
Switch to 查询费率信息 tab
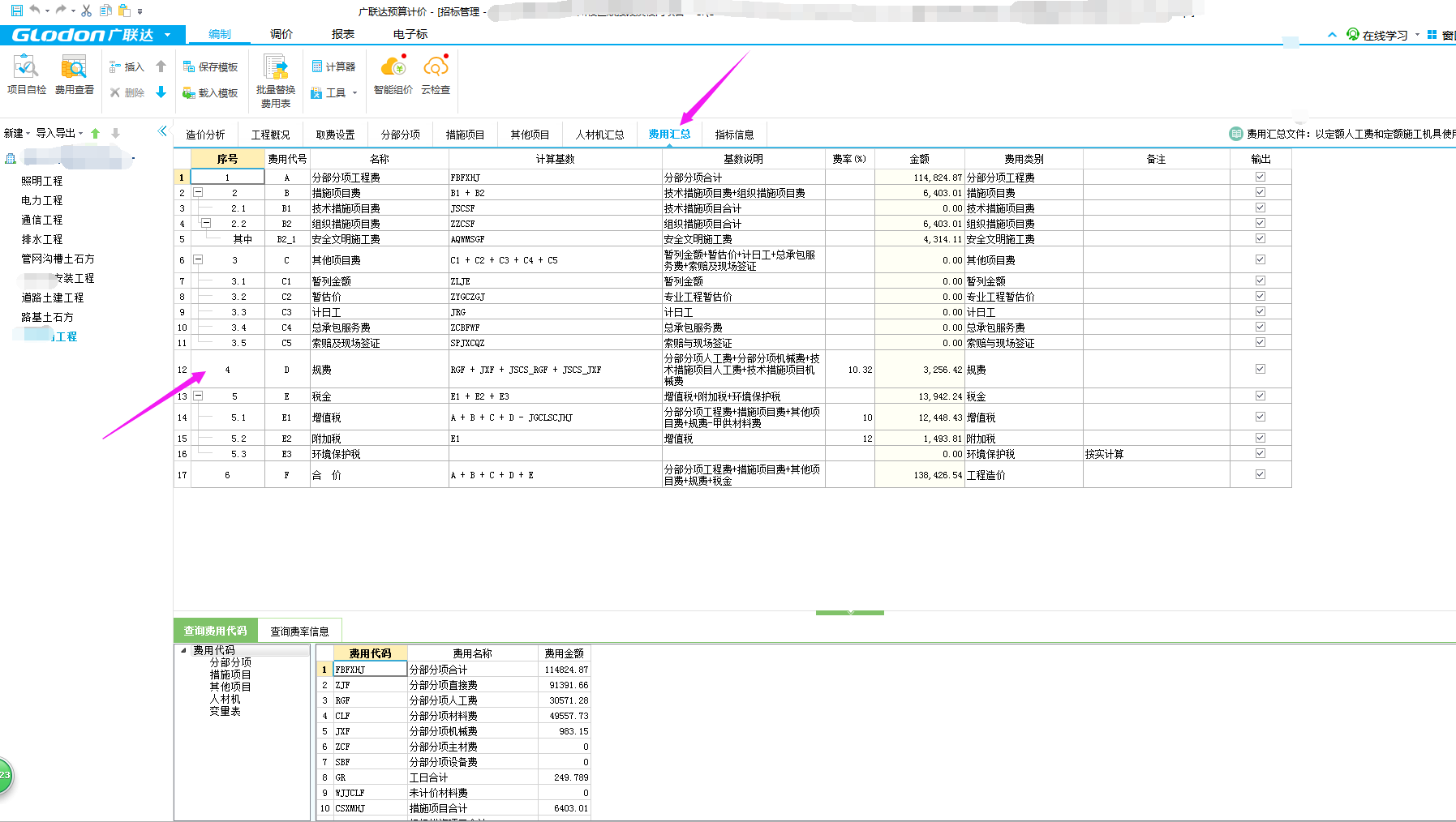(x=299, y=631)
